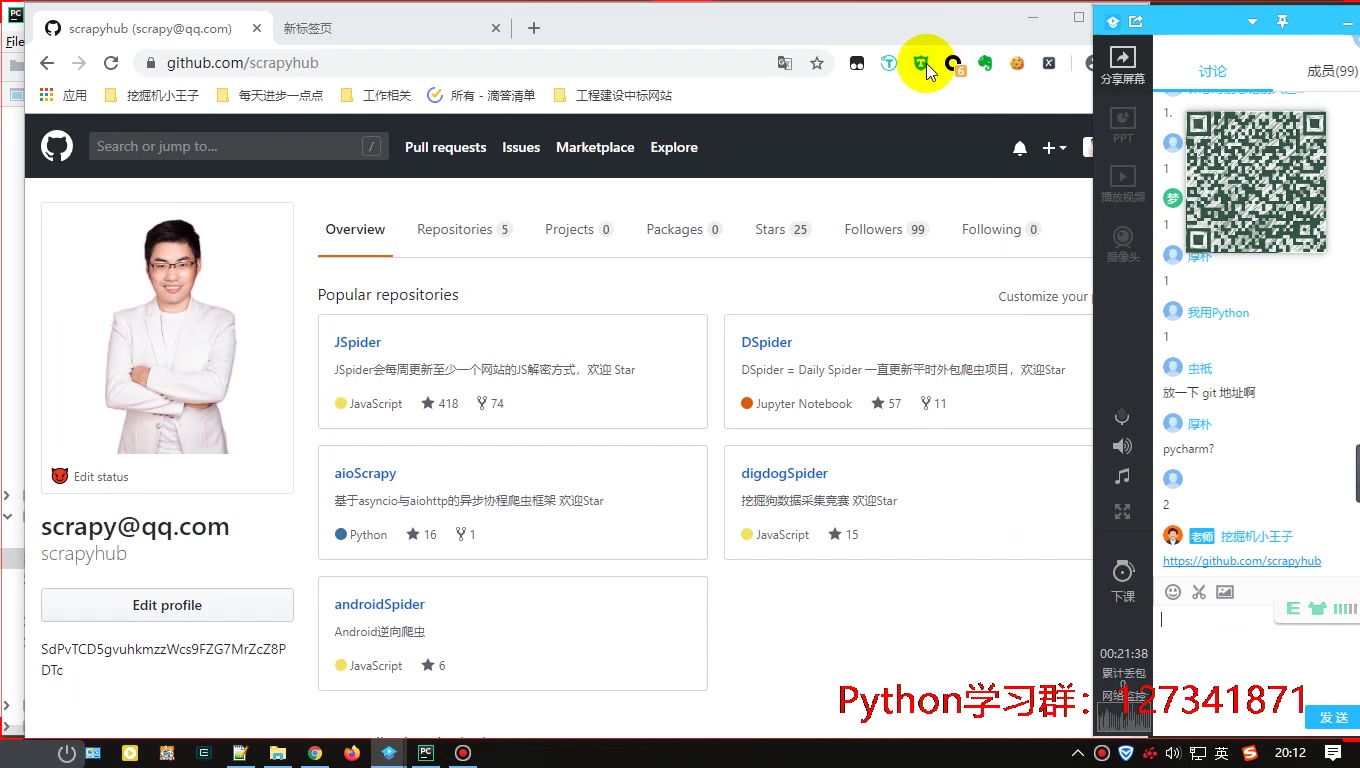Click 播放视频 play video in side panel
Screen dimensions: 1360x768
pos(1123,185)
